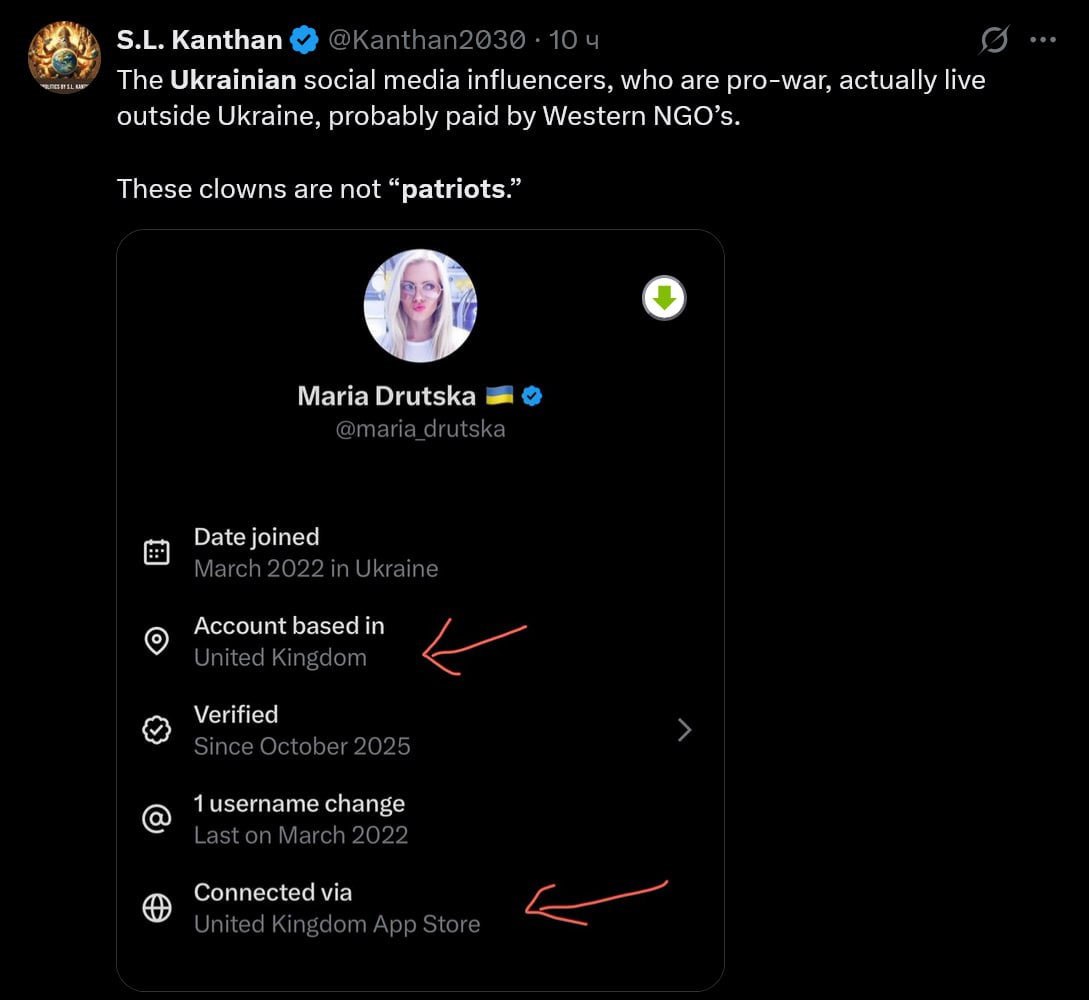This screenshot has height=1000, width=1089.
Task: Click the @maria_drutska username
Action: [x=420, y=429]
